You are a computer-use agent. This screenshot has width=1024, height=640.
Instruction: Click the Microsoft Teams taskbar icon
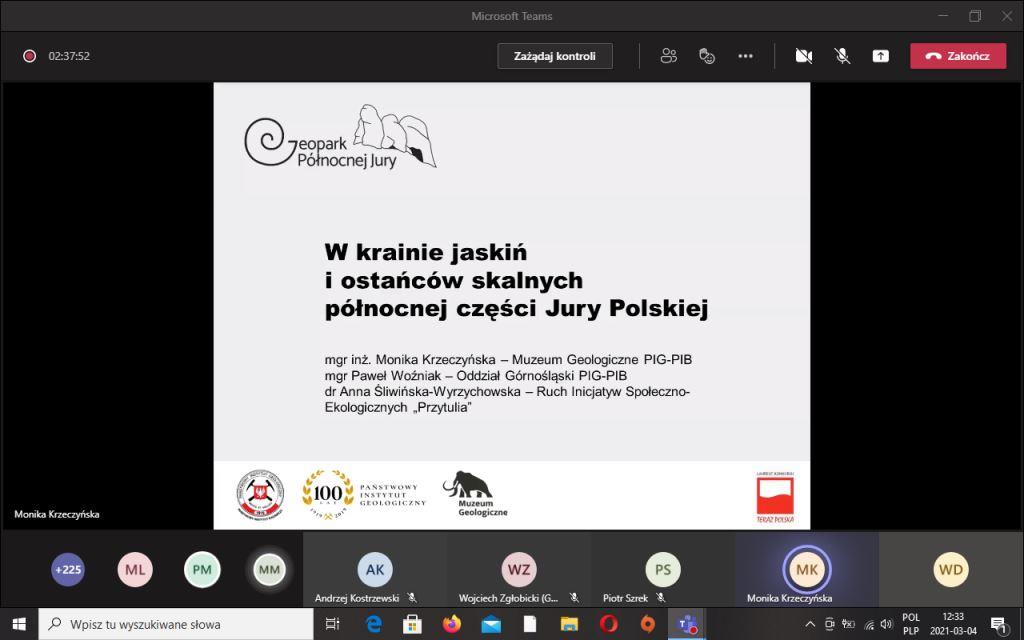[x=687, y=624]
